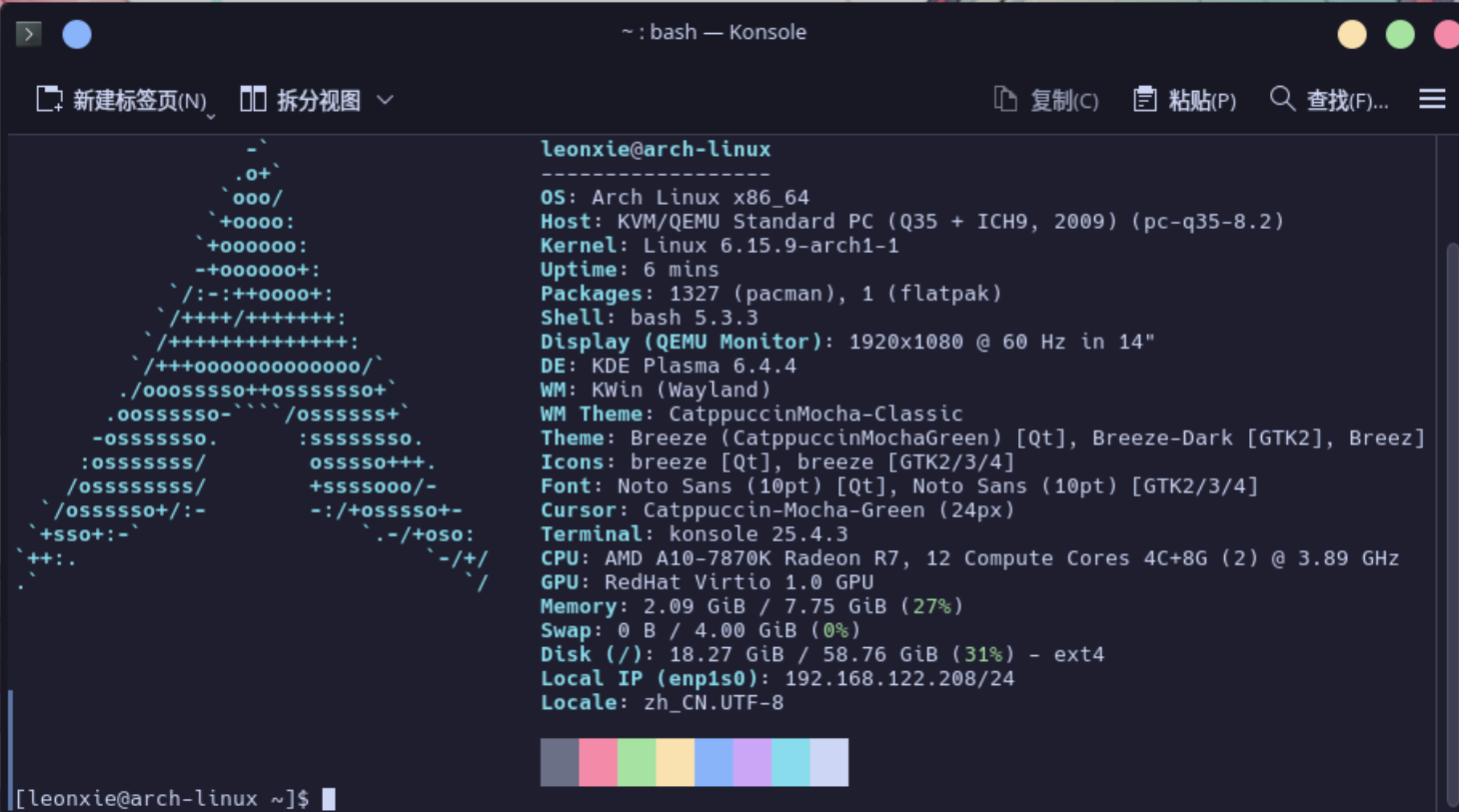This screenshot has height=812, width=1459.
Task: Click the "Linux 6.15.9-arch1-1" kernel value
Action: click(770, 245)
